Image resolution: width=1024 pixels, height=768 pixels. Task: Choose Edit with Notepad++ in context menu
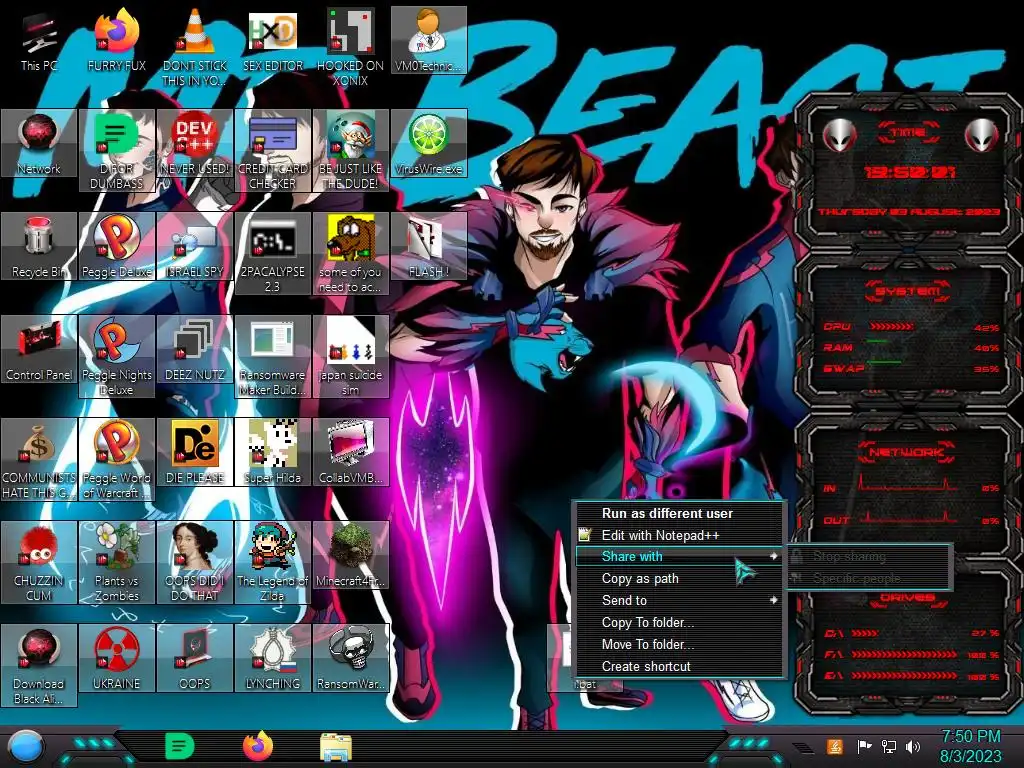pyautogui.click(x=679, y=536)
